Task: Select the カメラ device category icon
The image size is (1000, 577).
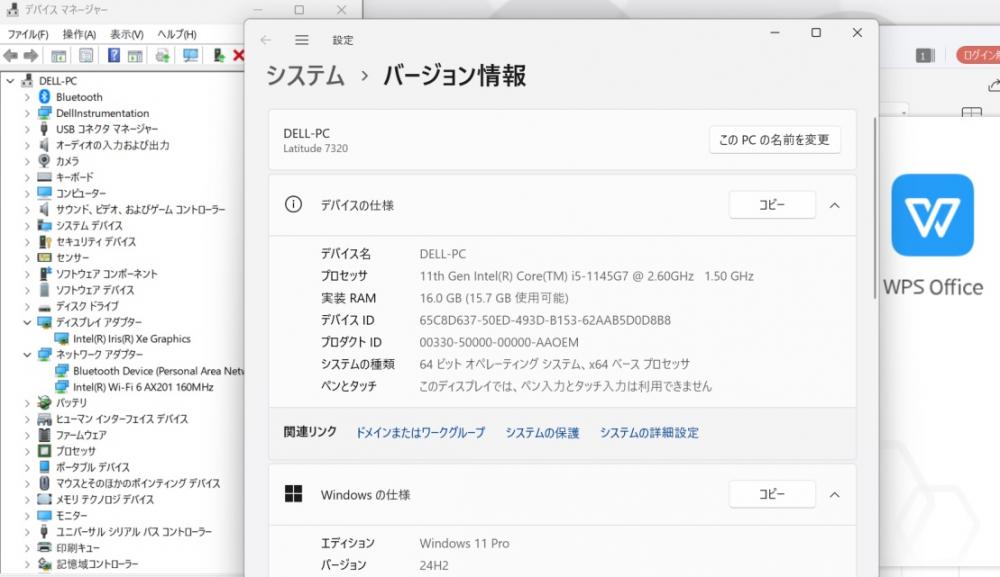Action: tap(44, 161)
